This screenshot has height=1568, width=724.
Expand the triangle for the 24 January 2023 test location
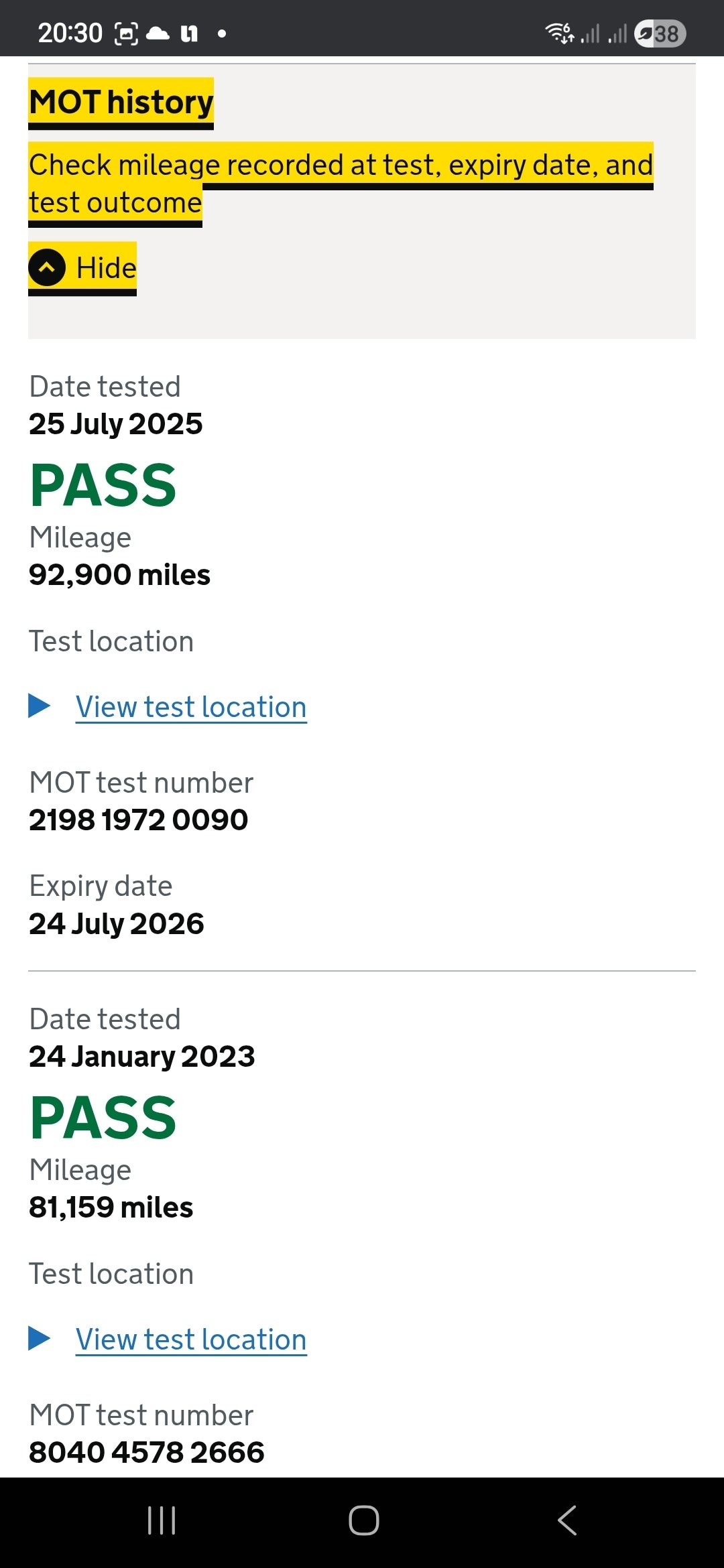tap(40, 1338)
